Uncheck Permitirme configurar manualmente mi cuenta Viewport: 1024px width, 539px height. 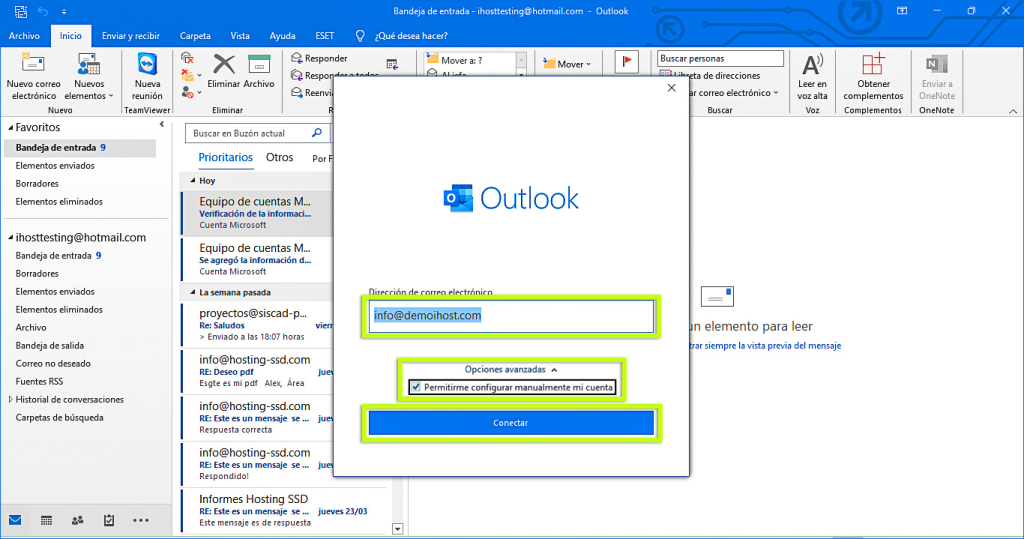pos(416,388)
